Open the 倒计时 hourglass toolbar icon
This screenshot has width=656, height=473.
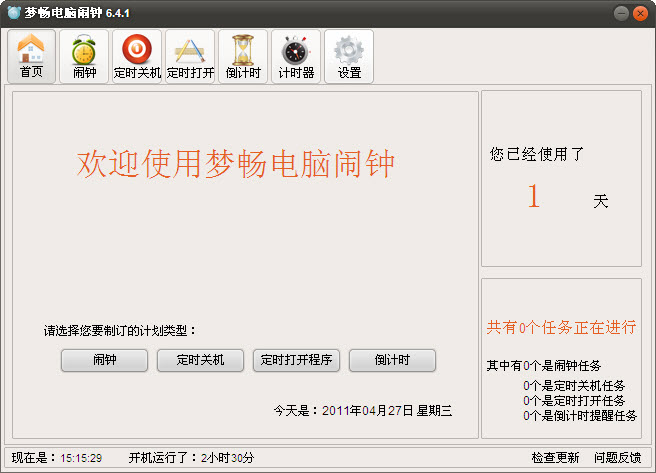point(243,56)
